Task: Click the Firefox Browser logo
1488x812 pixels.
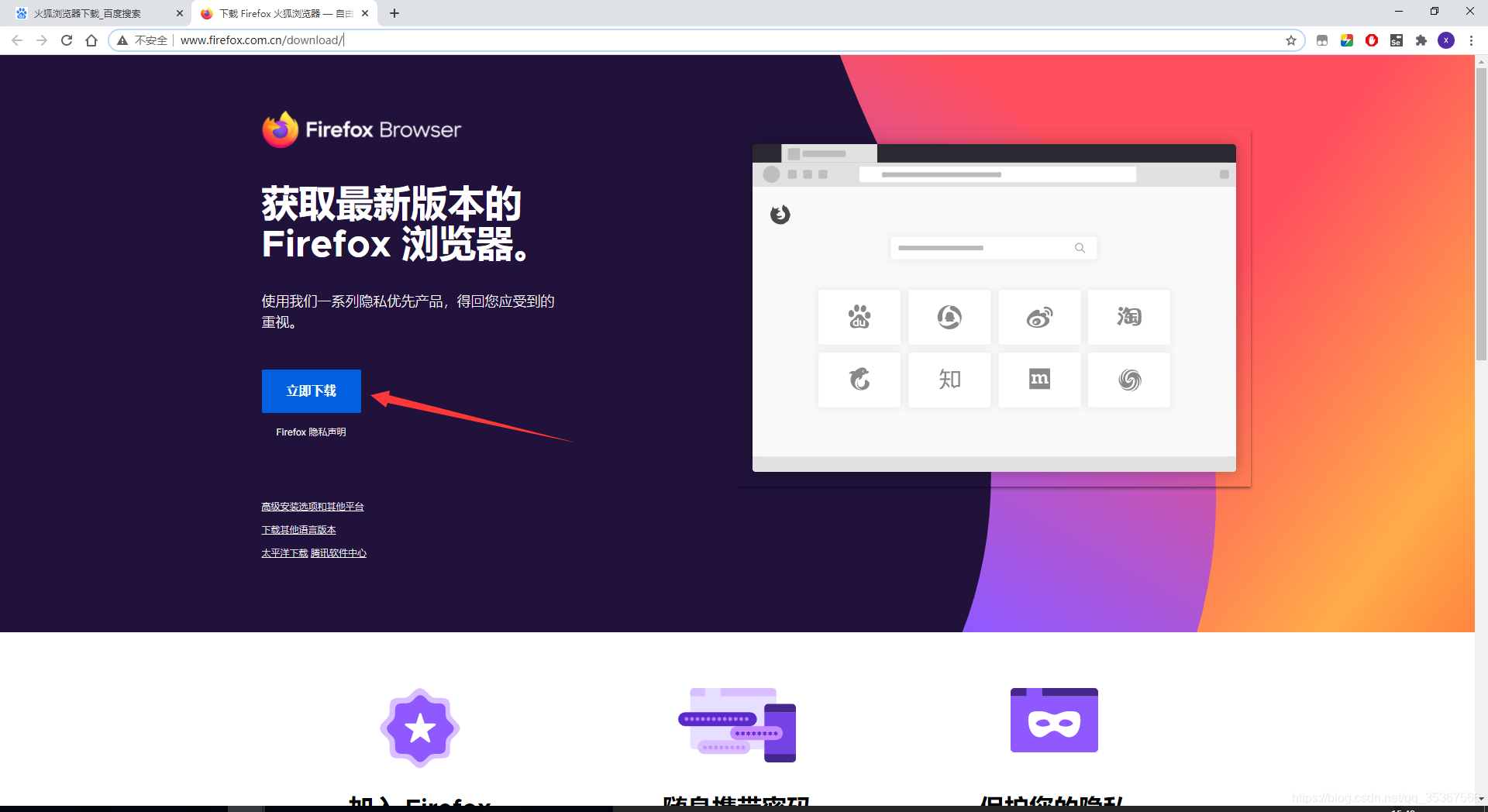Action: pos(361,129)
